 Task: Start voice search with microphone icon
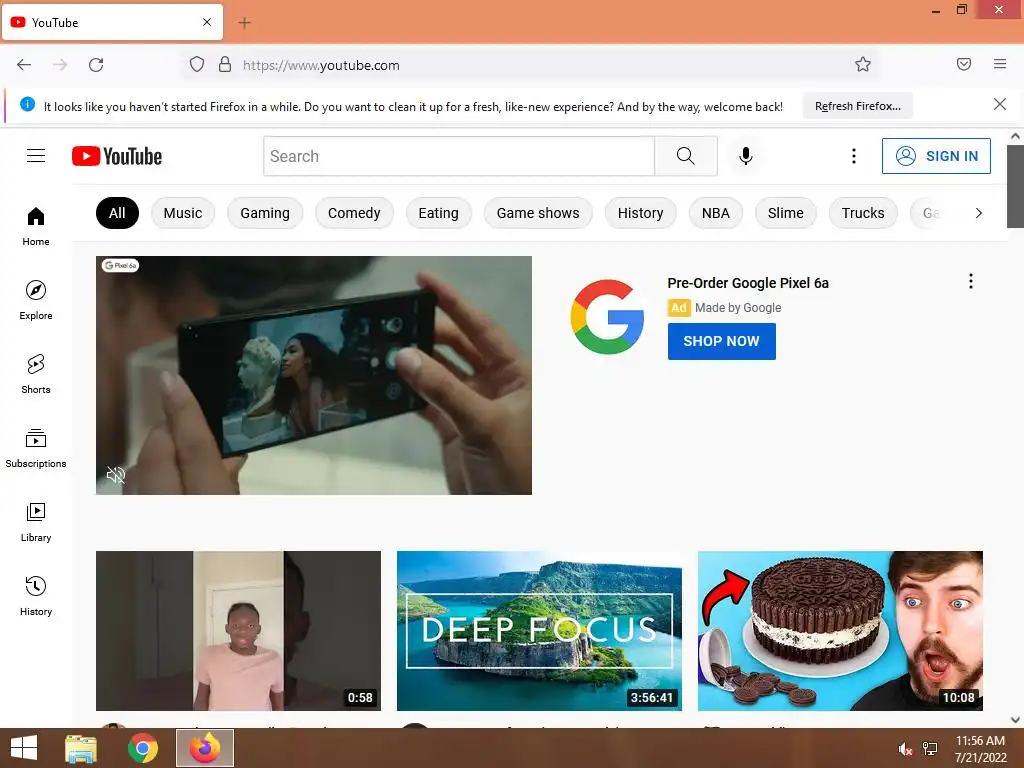pos(746,156)
